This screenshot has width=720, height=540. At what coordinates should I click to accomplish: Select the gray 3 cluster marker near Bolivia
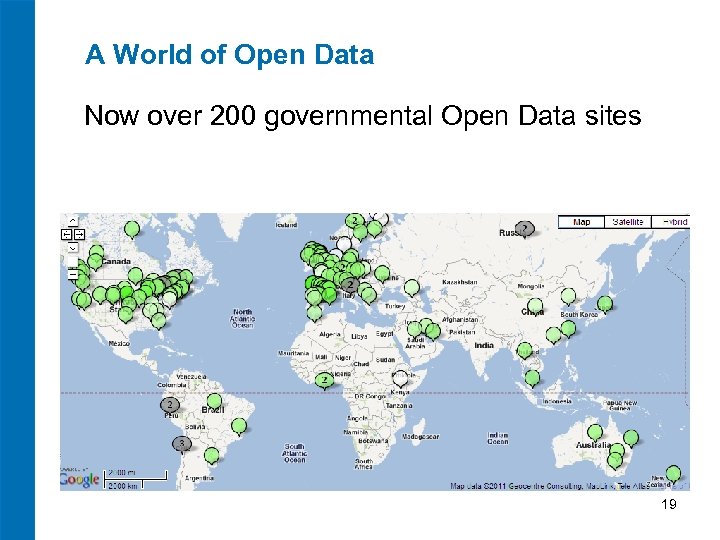[181, 444]
